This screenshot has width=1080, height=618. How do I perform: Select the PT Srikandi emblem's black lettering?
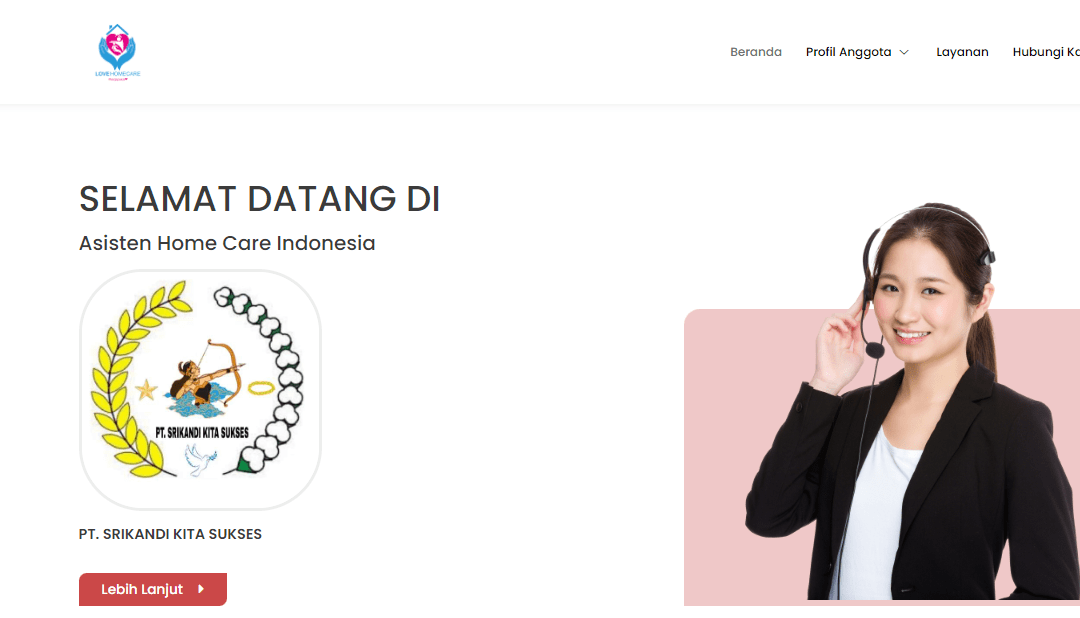202,433
